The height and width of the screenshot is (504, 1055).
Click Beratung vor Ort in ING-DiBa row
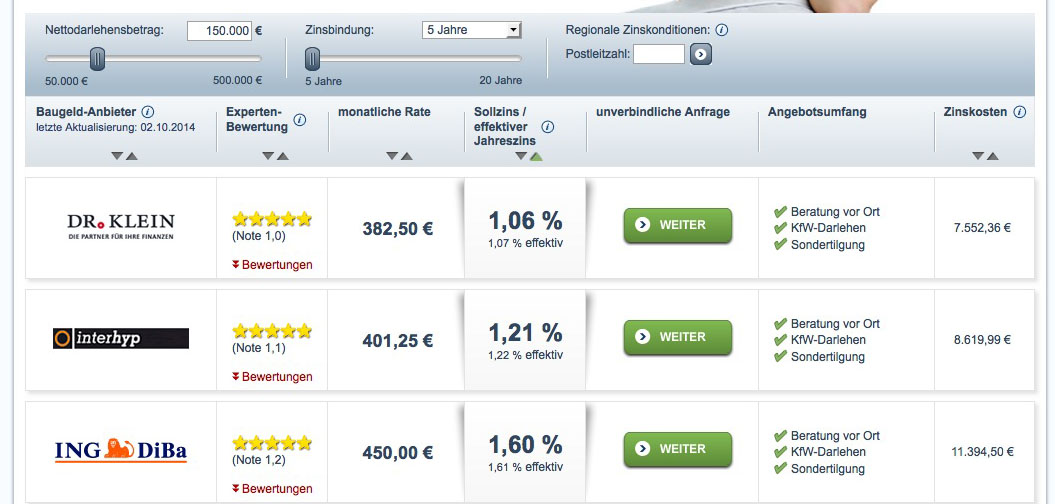coord(835,435)
